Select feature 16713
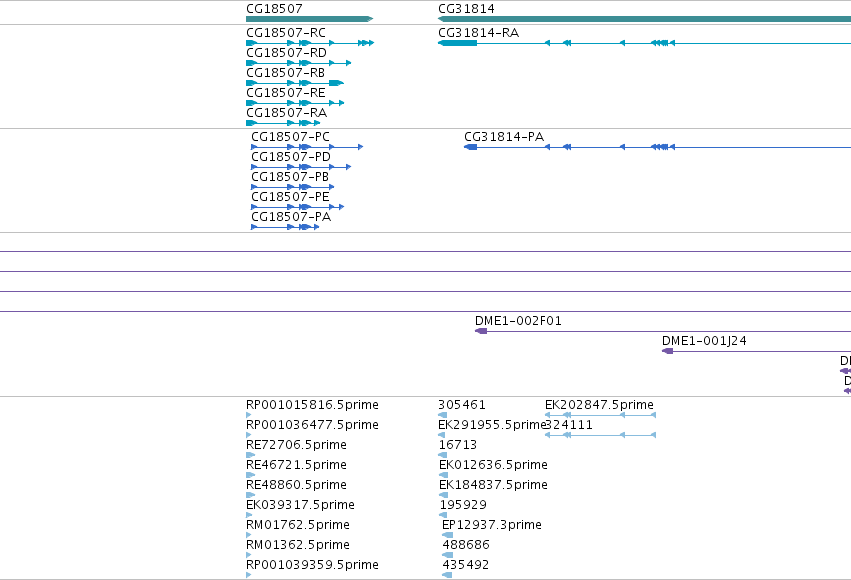 [458, 445]
